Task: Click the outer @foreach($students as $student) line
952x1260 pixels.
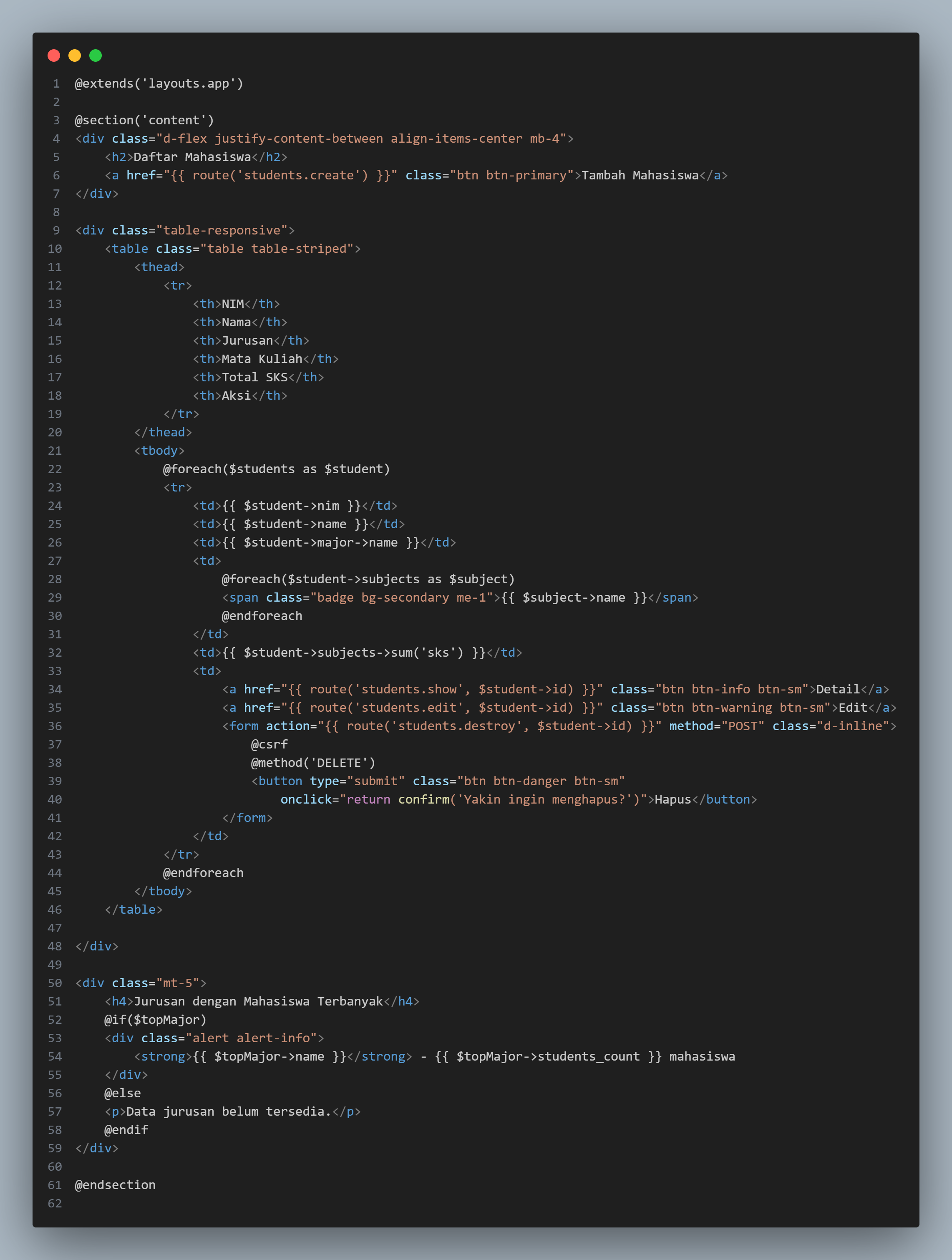Action: coord(276,469)
